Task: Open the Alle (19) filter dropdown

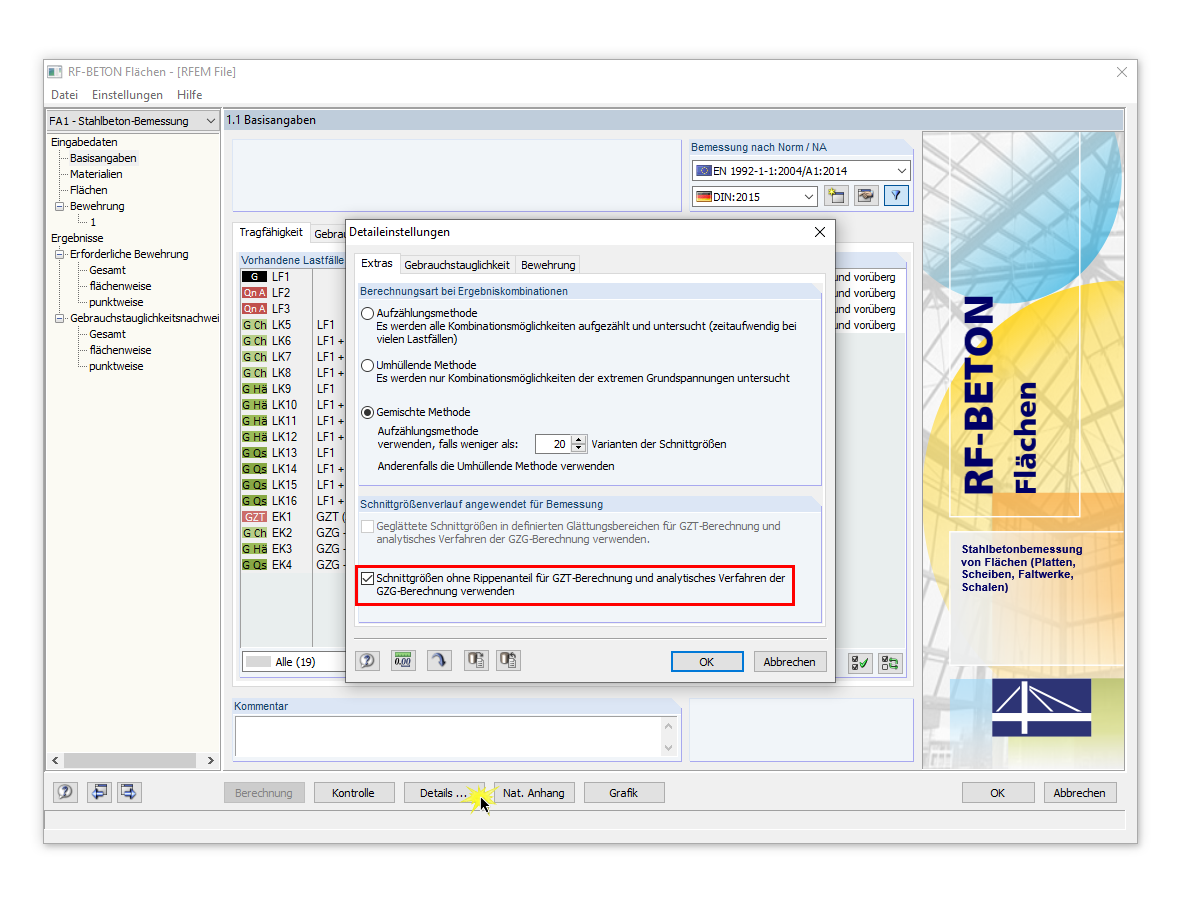Action: point(295,662)
